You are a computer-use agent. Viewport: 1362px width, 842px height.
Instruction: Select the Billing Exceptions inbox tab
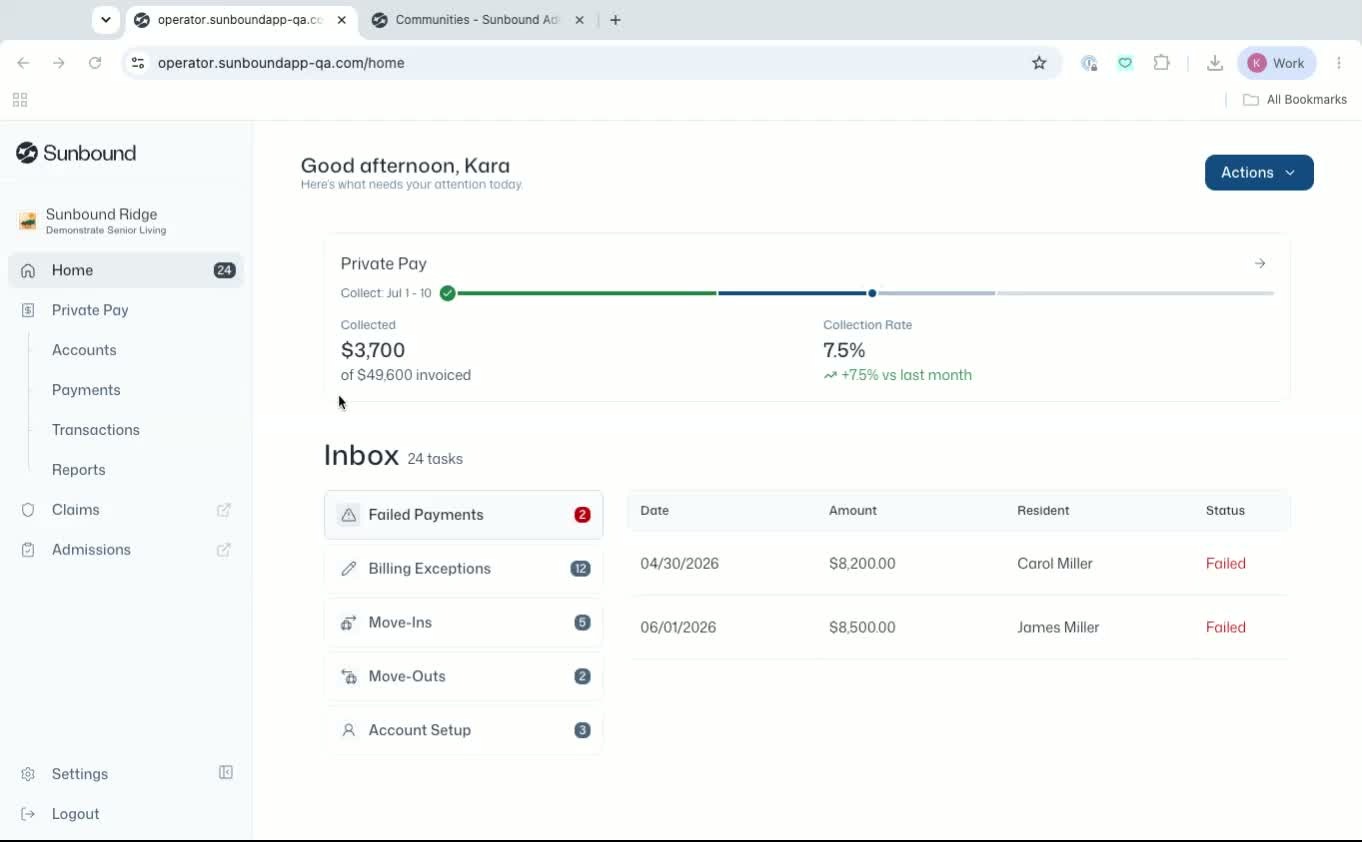click(x=464, y=569)
